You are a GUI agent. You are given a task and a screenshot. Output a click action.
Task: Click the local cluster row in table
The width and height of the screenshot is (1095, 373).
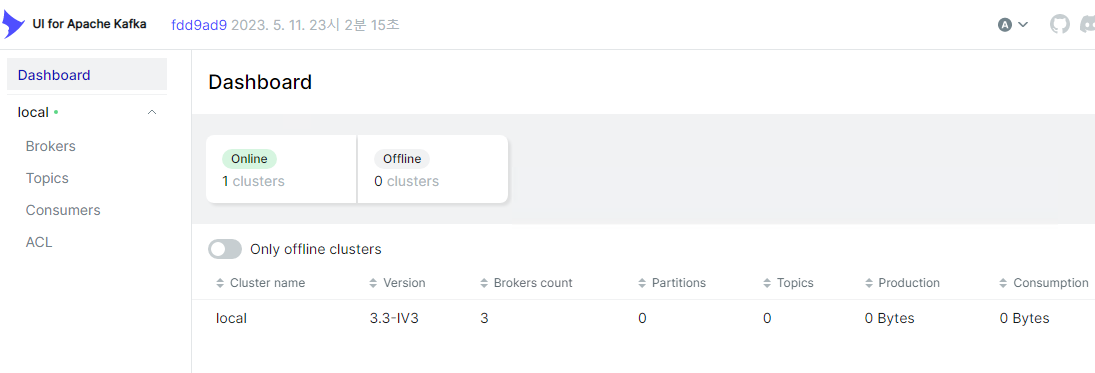click(x=643, y=318)
